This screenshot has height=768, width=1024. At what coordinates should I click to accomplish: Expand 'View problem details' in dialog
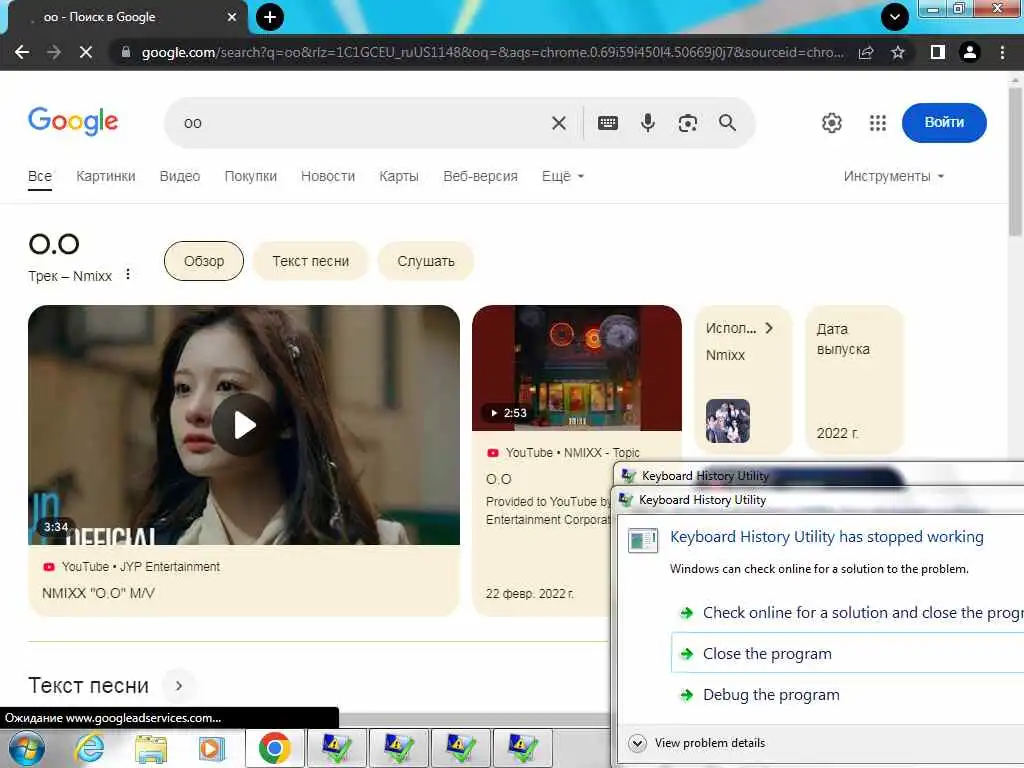pyautogui.click(x=696, y=743)
